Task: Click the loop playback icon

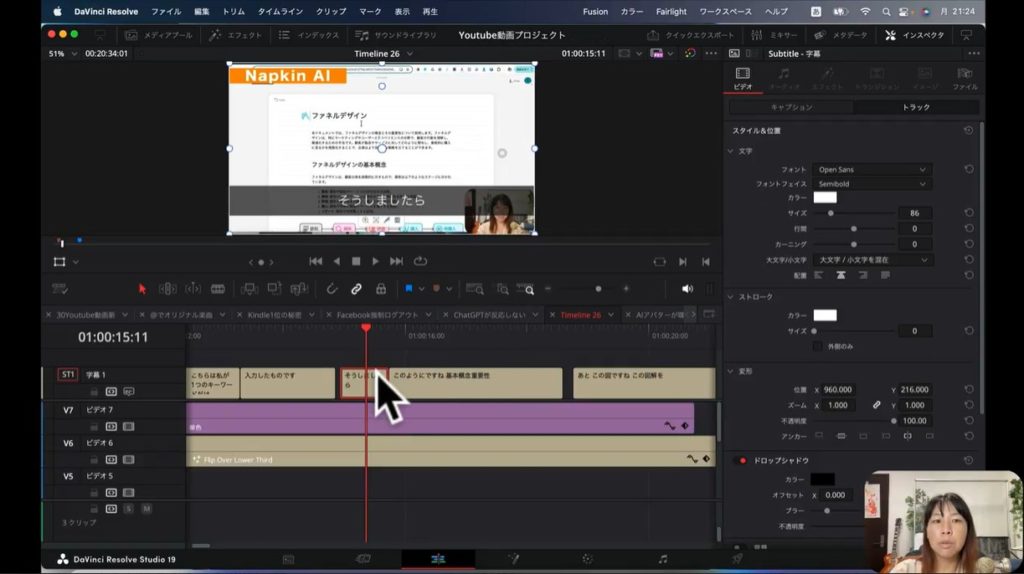Action: pyautogui.click(x=420, y=261)
